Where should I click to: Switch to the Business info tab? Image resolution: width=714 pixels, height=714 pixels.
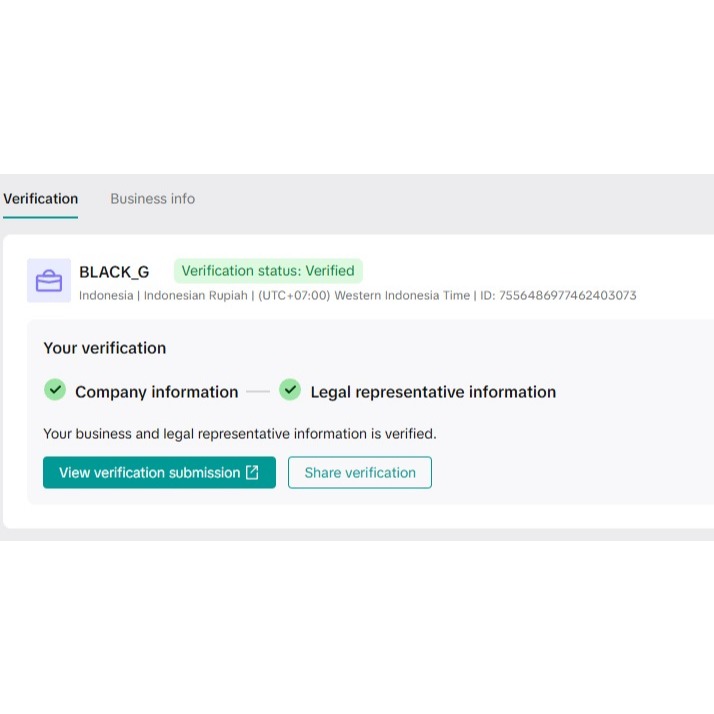[152, 199]
